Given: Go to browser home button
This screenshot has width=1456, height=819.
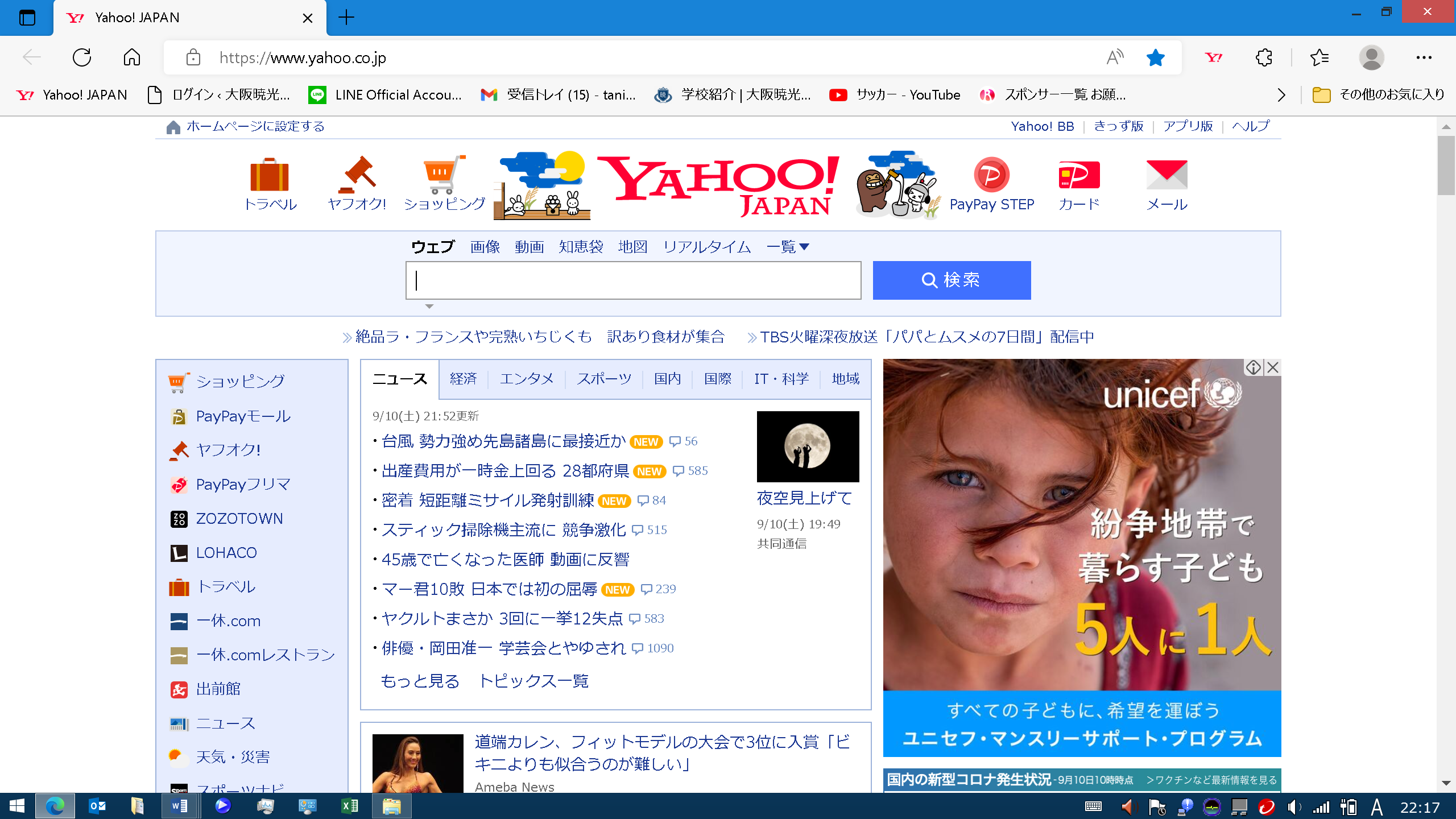Looking at the screenshot, I should tap(131, 57).
